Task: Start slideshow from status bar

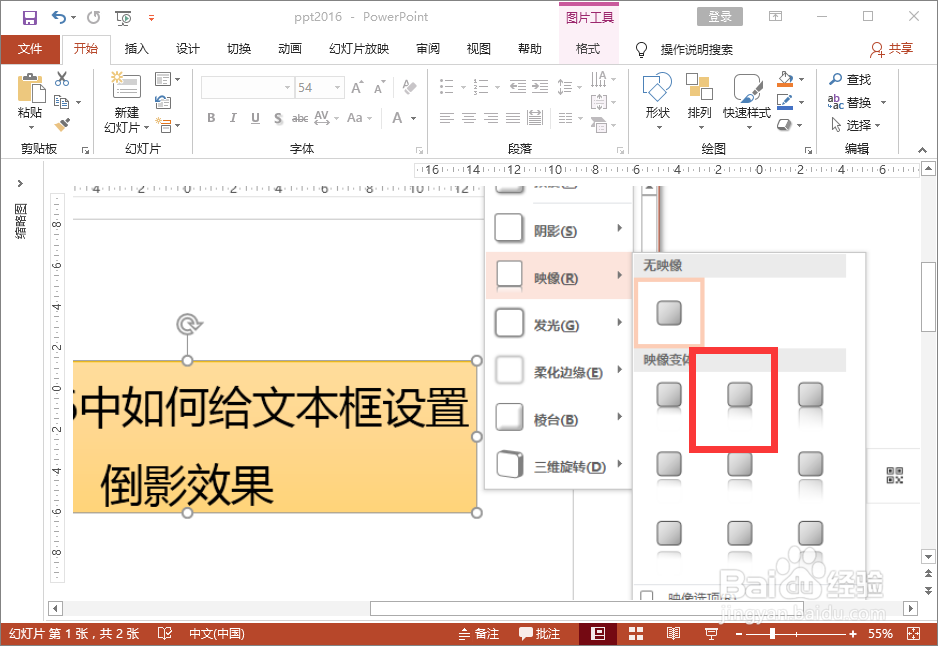Action: (711, 633)
